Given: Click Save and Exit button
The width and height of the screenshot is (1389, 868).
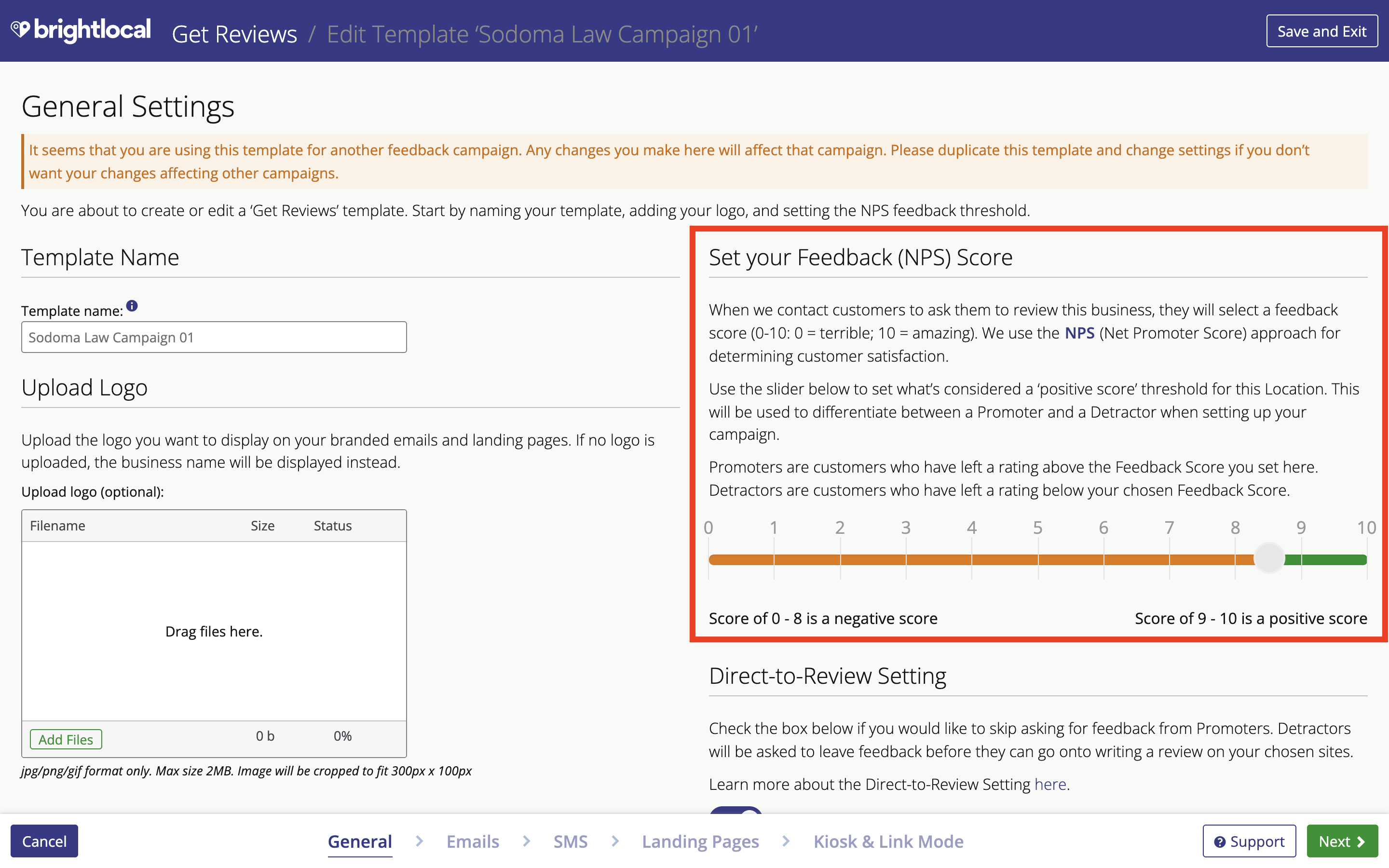Looking at the screenshot, I should (1321, 31).
